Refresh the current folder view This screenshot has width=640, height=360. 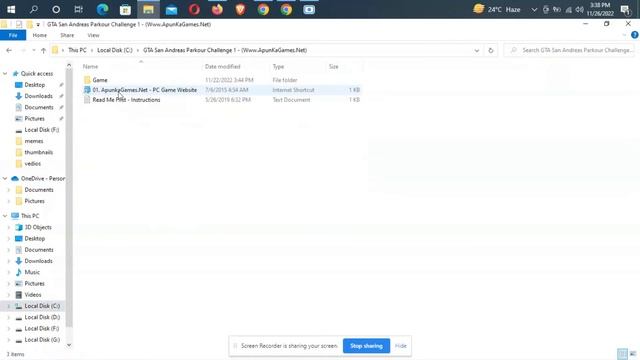pos(491,50)
